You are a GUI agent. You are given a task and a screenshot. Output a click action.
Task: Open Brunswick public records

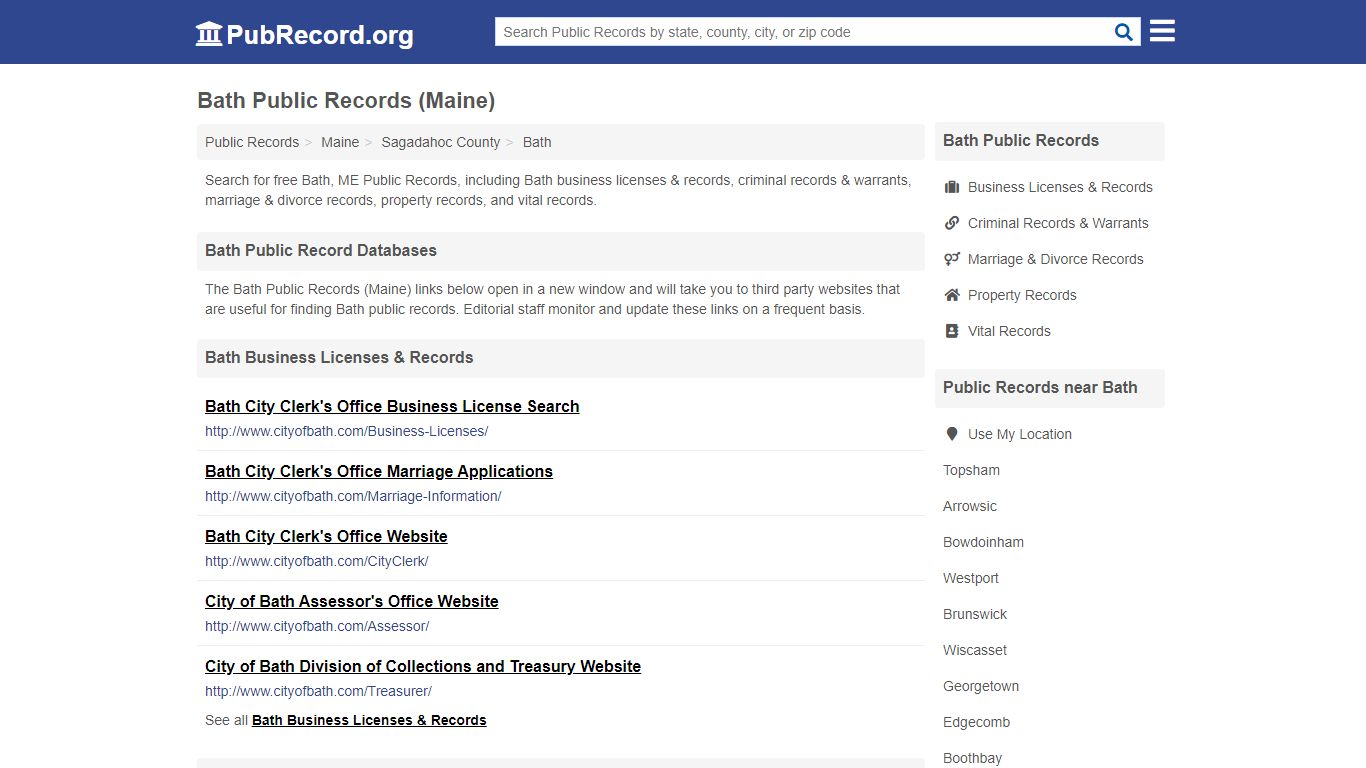tap(975, 614)
